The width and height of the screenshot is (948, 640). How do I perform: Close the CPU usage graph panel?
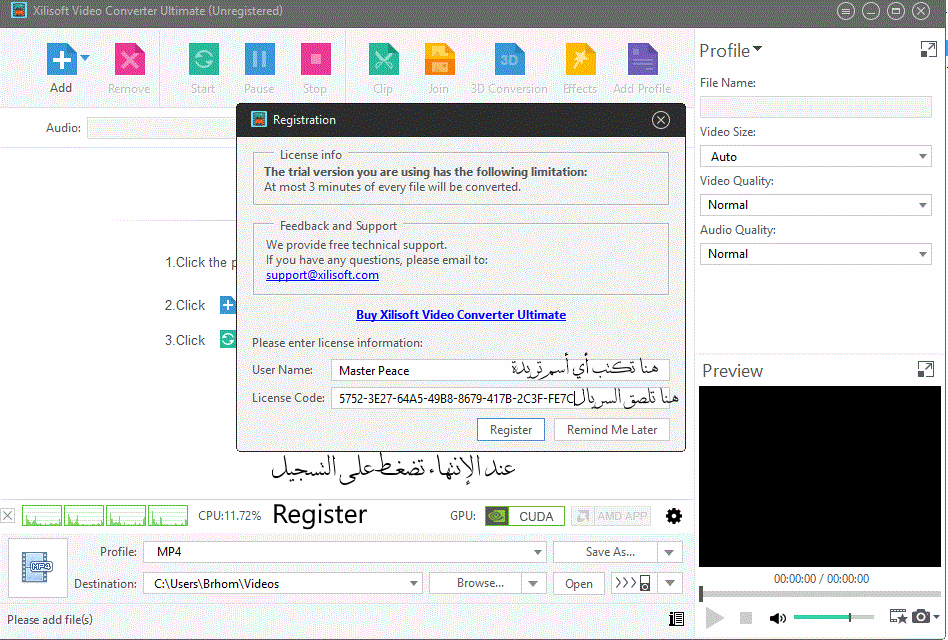click(8, 516)
